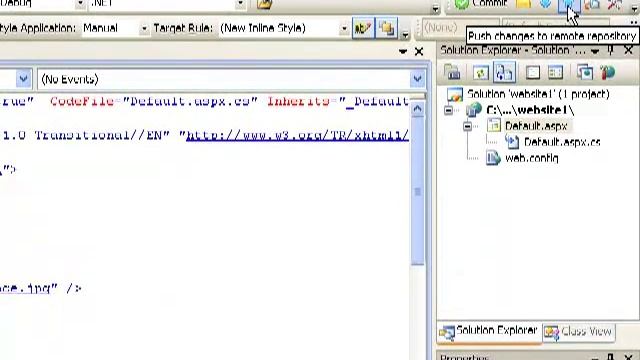The height and width of the screenshot is (360, 640).
Task: Click the yellow stacked squares icon after Target Rule
Action: click(387, 28)
